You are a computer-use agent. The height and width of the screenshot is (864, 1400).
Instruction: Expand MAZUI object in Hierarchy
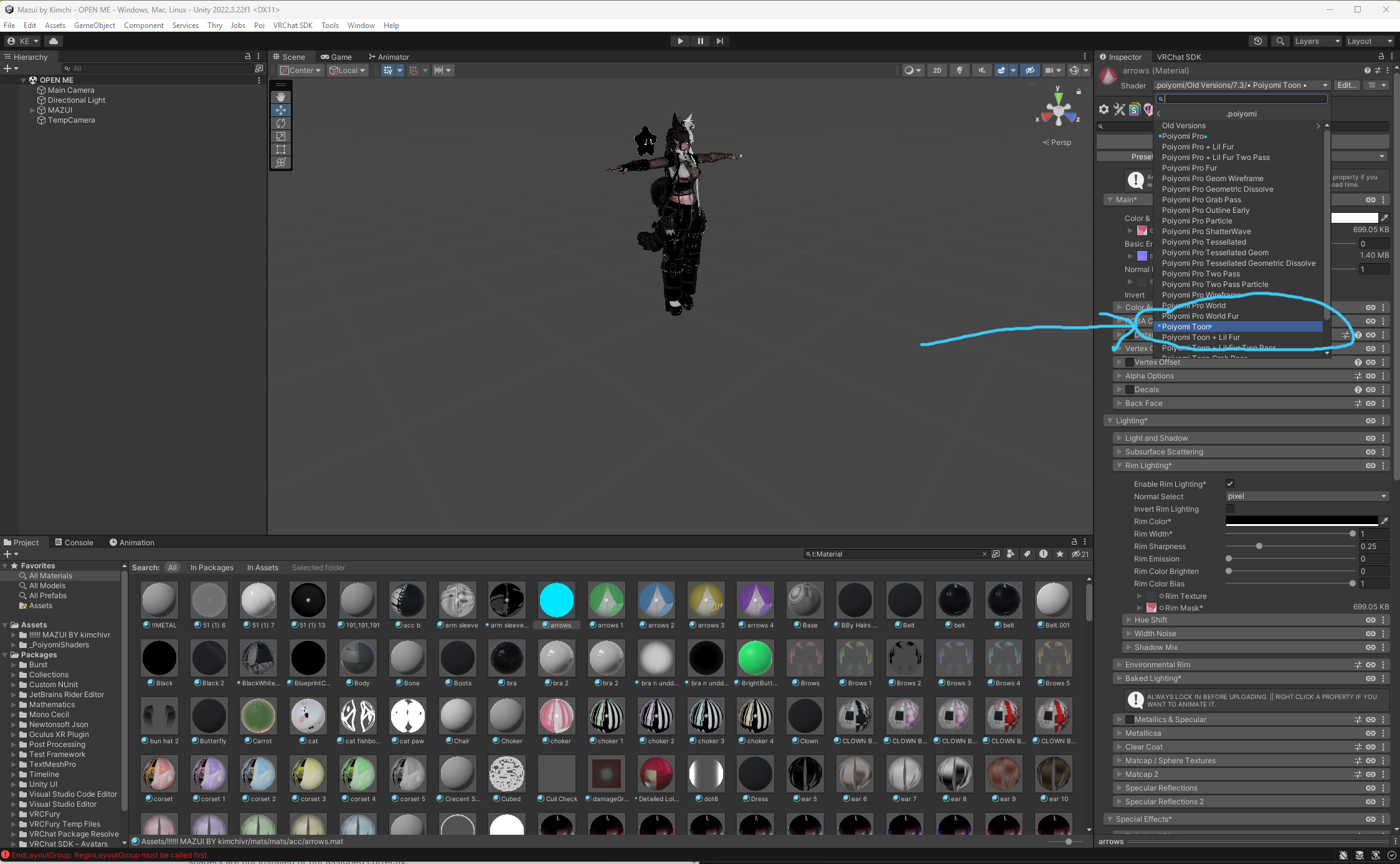[32, 110]
